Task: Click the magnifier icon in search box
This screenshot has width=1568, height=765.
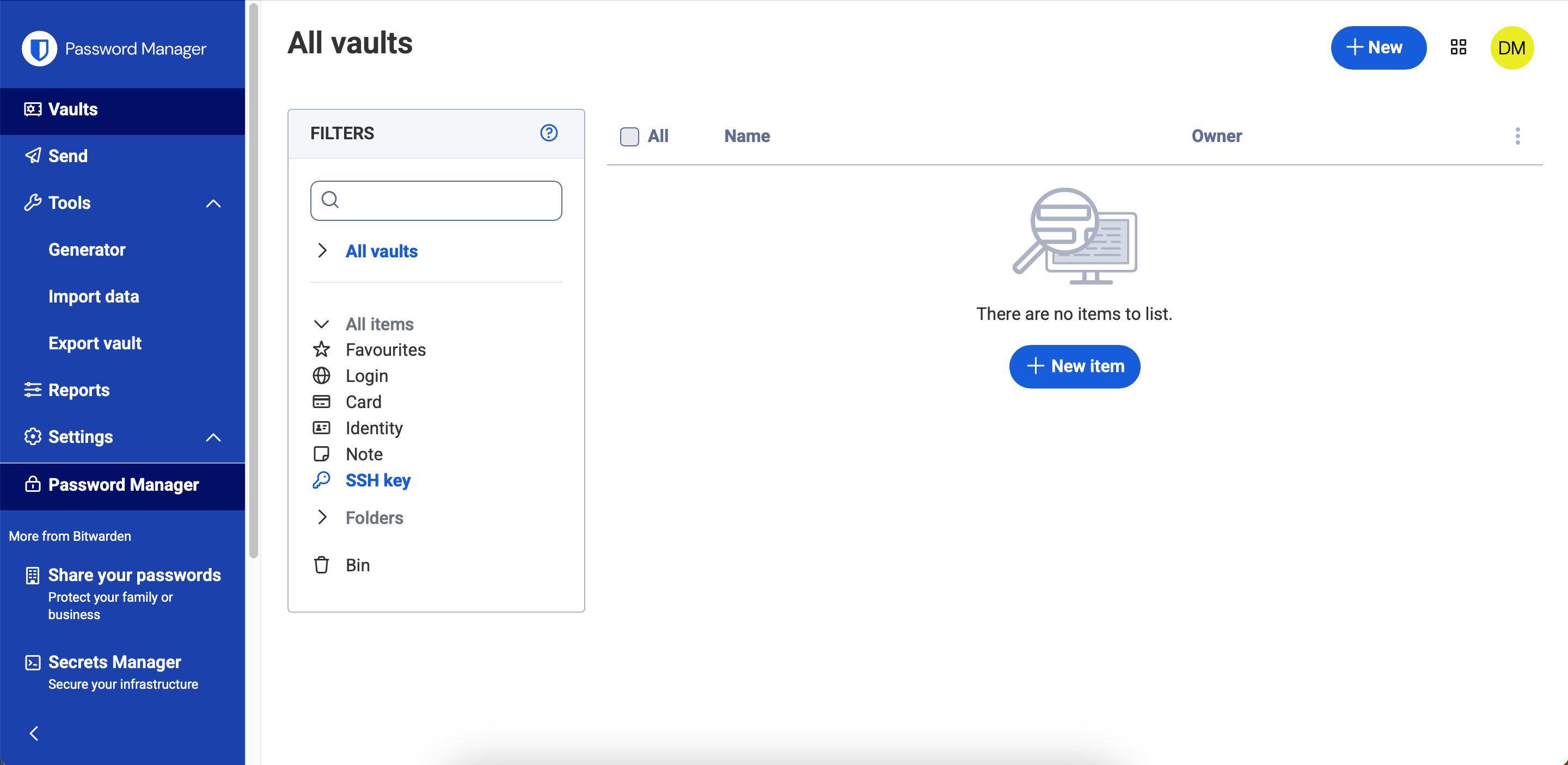Action: click(x=330, y=200)
